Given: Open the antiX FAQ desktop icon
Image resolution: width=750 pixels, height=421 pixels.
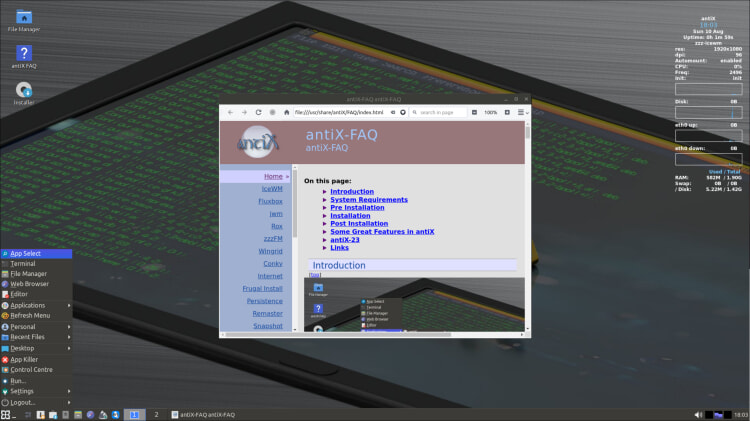Looking at the screenshot, I should point(24,57).
